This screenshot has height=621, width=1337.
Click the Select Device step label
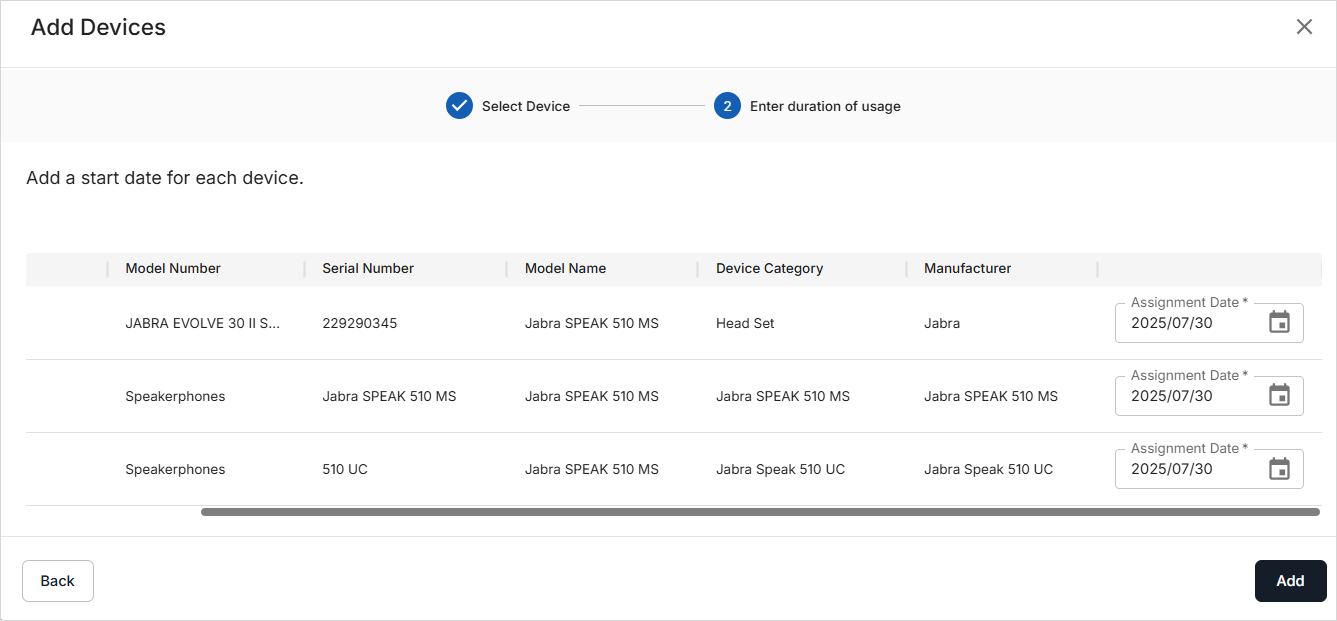coord(526,106)
